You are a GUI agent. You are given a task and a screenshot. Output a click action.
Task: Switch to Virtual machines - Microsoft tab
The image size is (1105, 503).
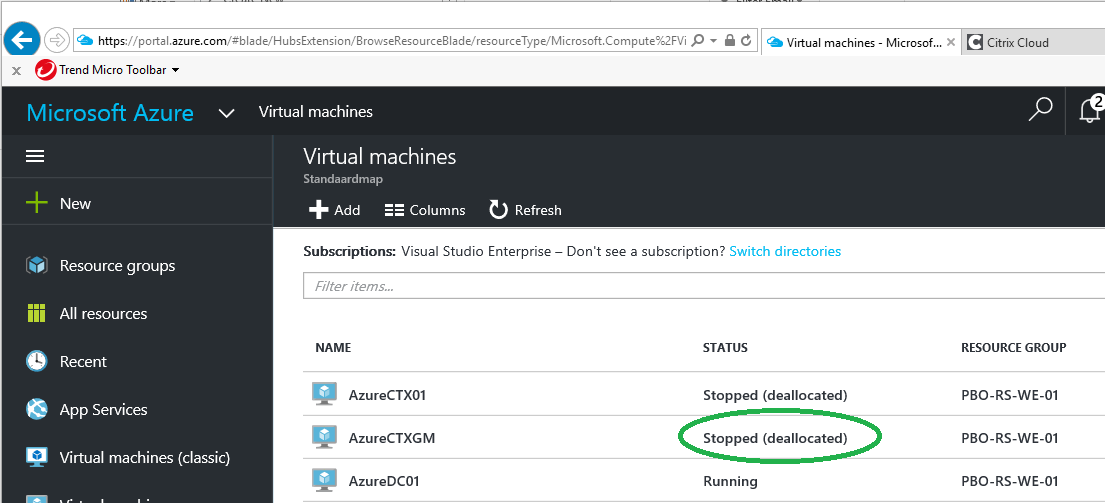point(863,42)
